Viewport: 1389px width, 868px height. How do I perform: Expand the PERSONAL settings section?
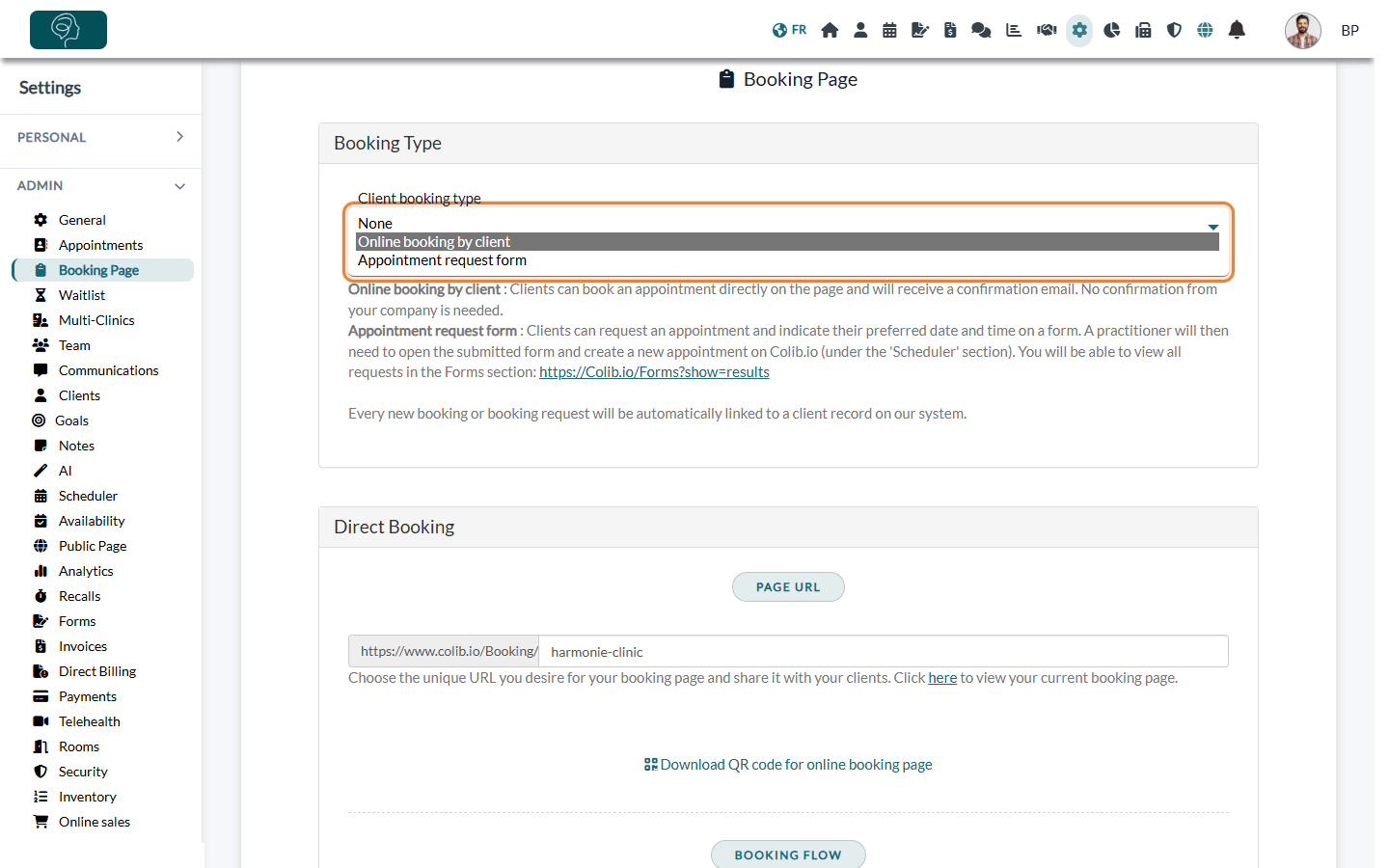click(100, 137)
